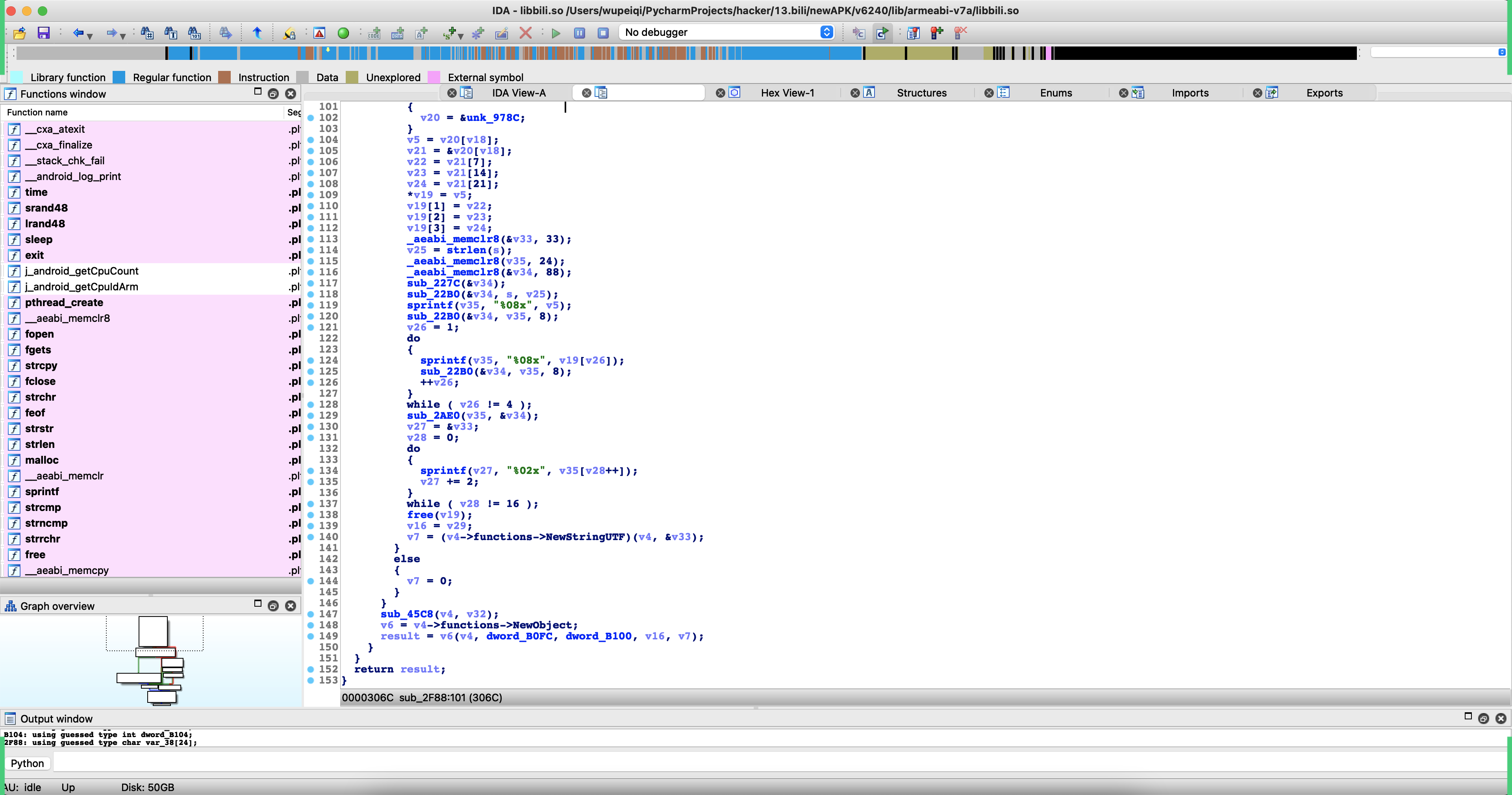Start the process with the green play button
Screen dimensions: 1512x795
pyautogui.click(x=556, y=33)
